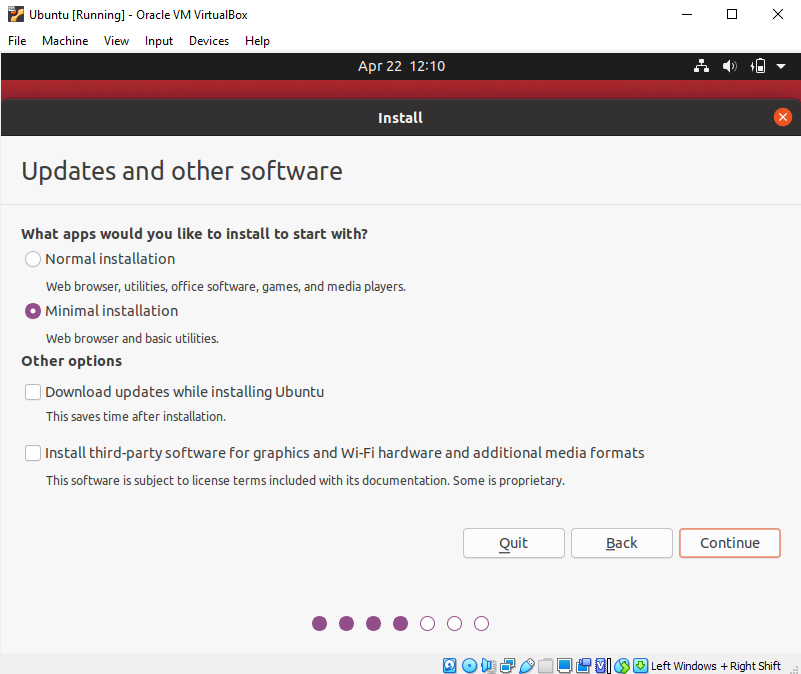Open the Machine menu

pyautogui.click(x=65, y=41)
